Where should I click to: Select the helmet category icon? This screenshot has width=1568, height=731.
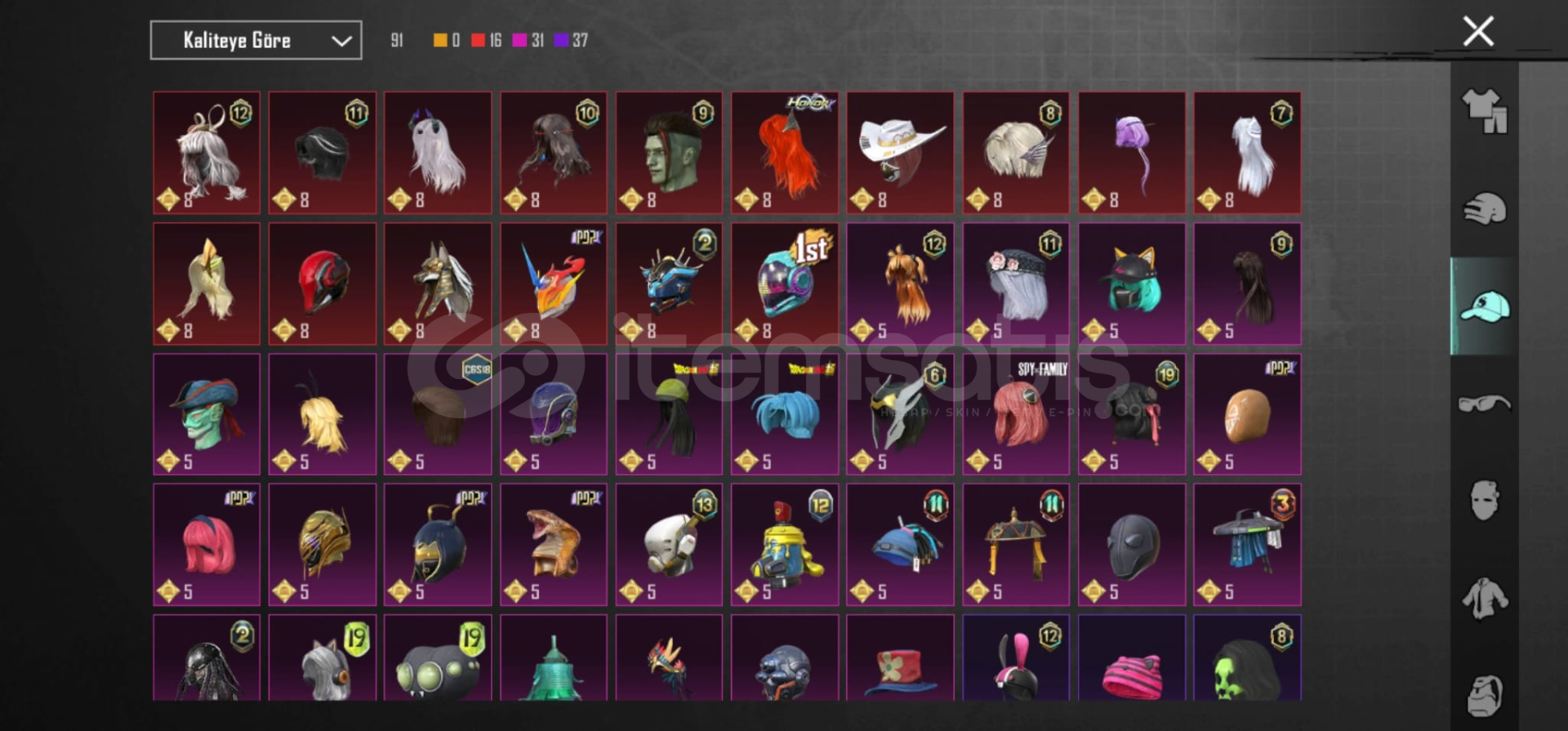[1485, 208]
